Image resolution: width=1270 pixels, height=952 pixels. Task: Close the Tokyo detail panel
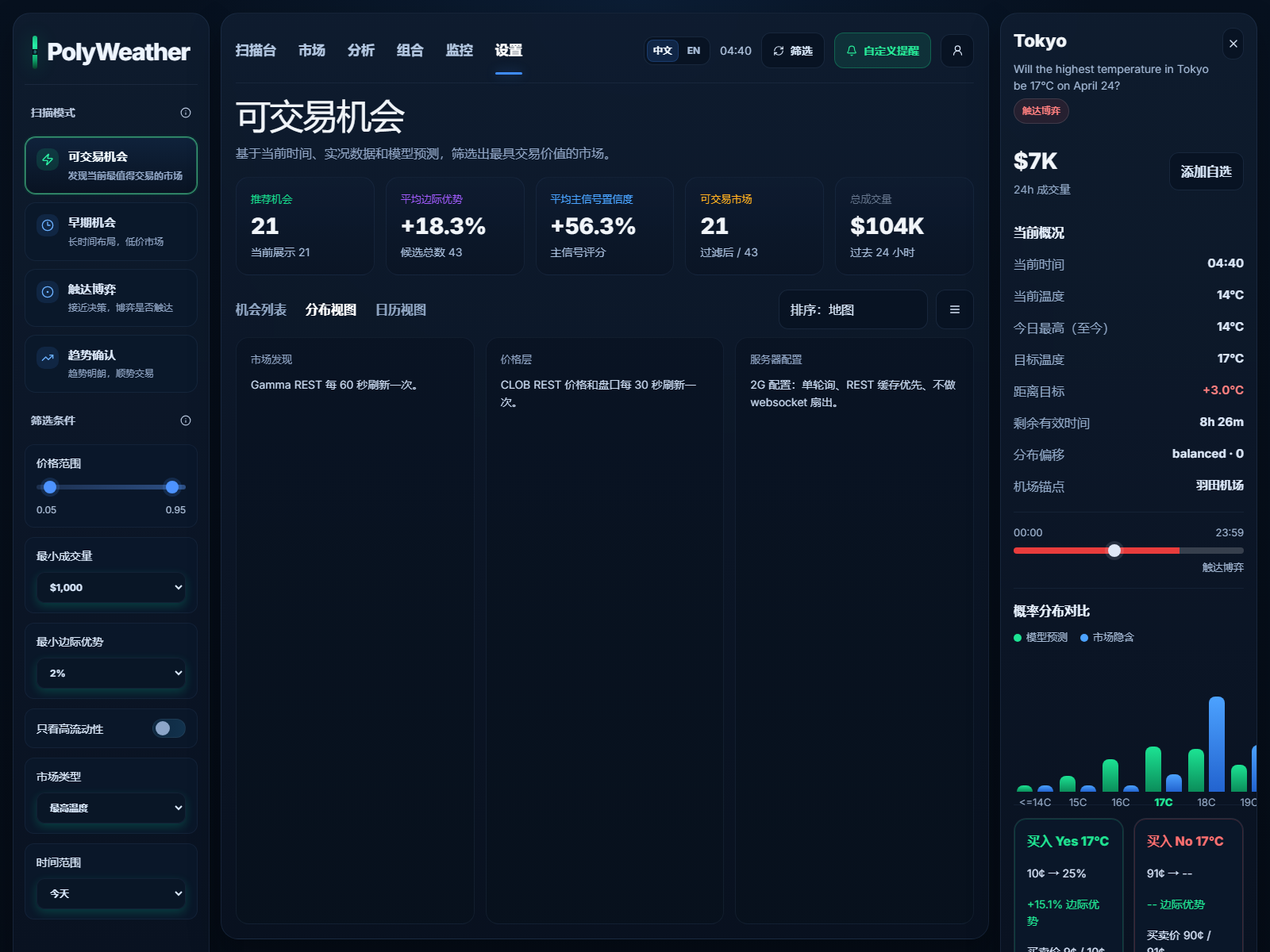point(1233,44)
